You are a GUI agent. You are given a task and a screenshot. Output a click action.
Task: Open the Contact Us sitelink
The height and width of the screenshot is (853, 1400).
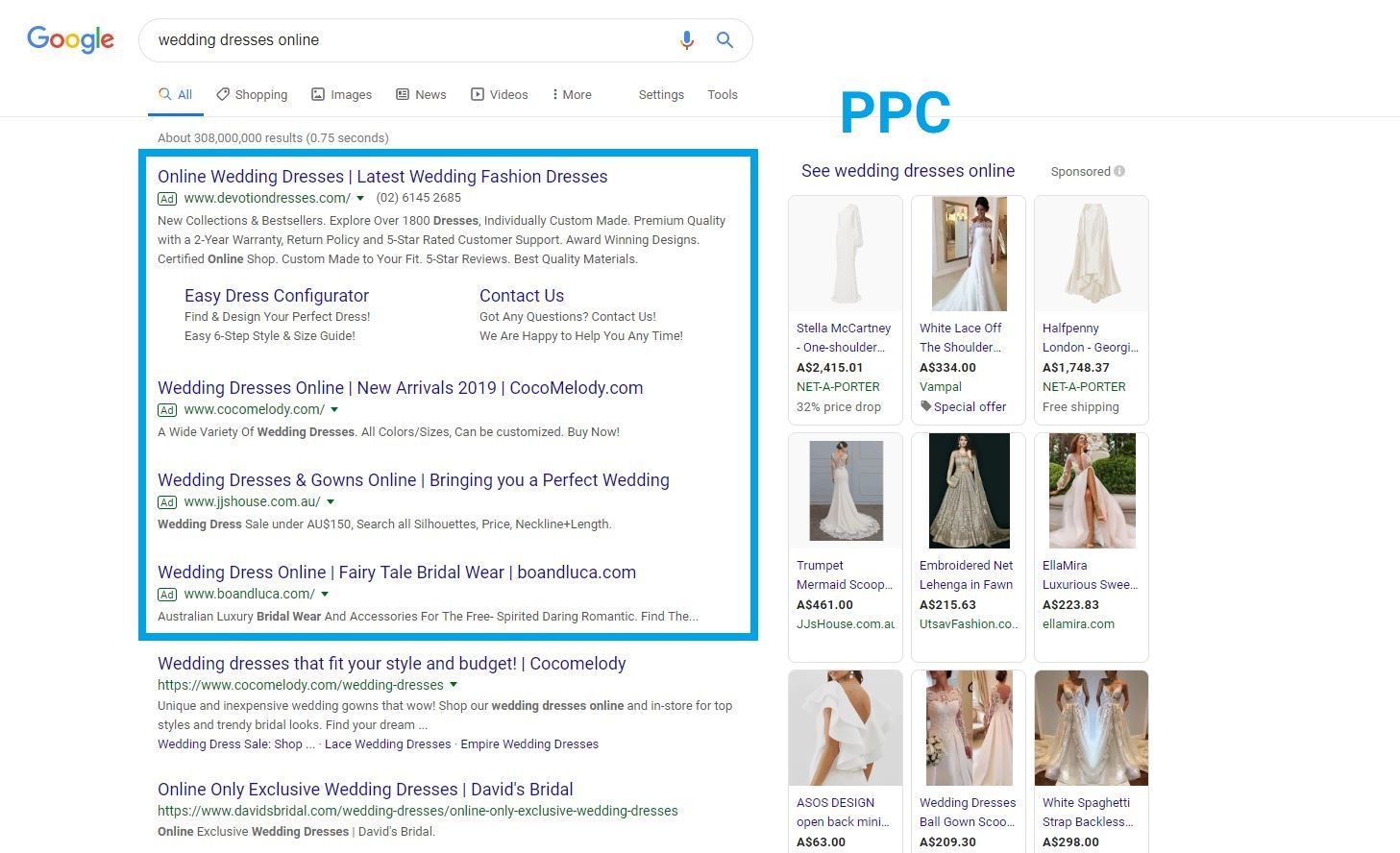[522, 296]
